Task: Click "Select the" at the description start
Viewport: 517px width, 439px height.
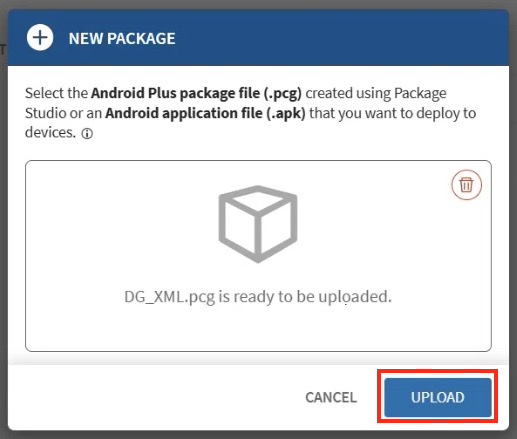Action: click(56, 93)
